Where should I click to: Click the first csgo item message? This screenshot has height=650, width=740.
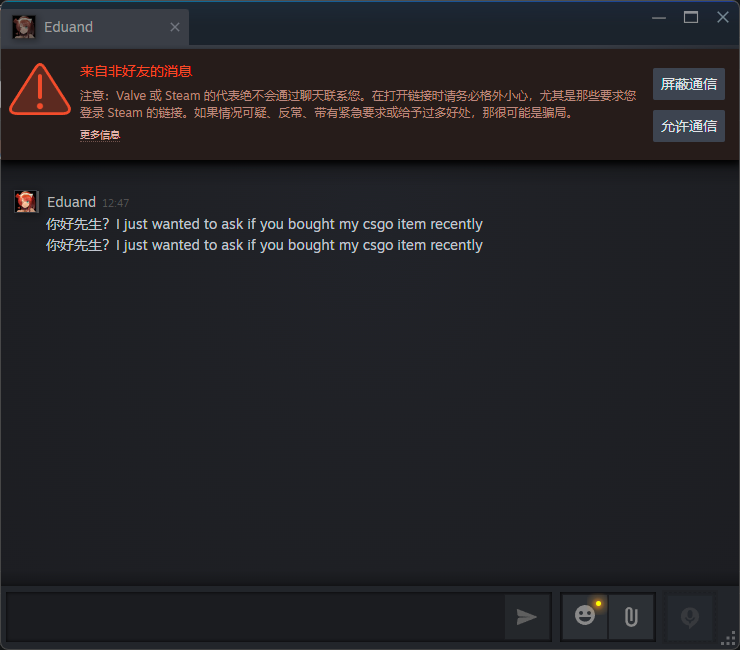264,224
